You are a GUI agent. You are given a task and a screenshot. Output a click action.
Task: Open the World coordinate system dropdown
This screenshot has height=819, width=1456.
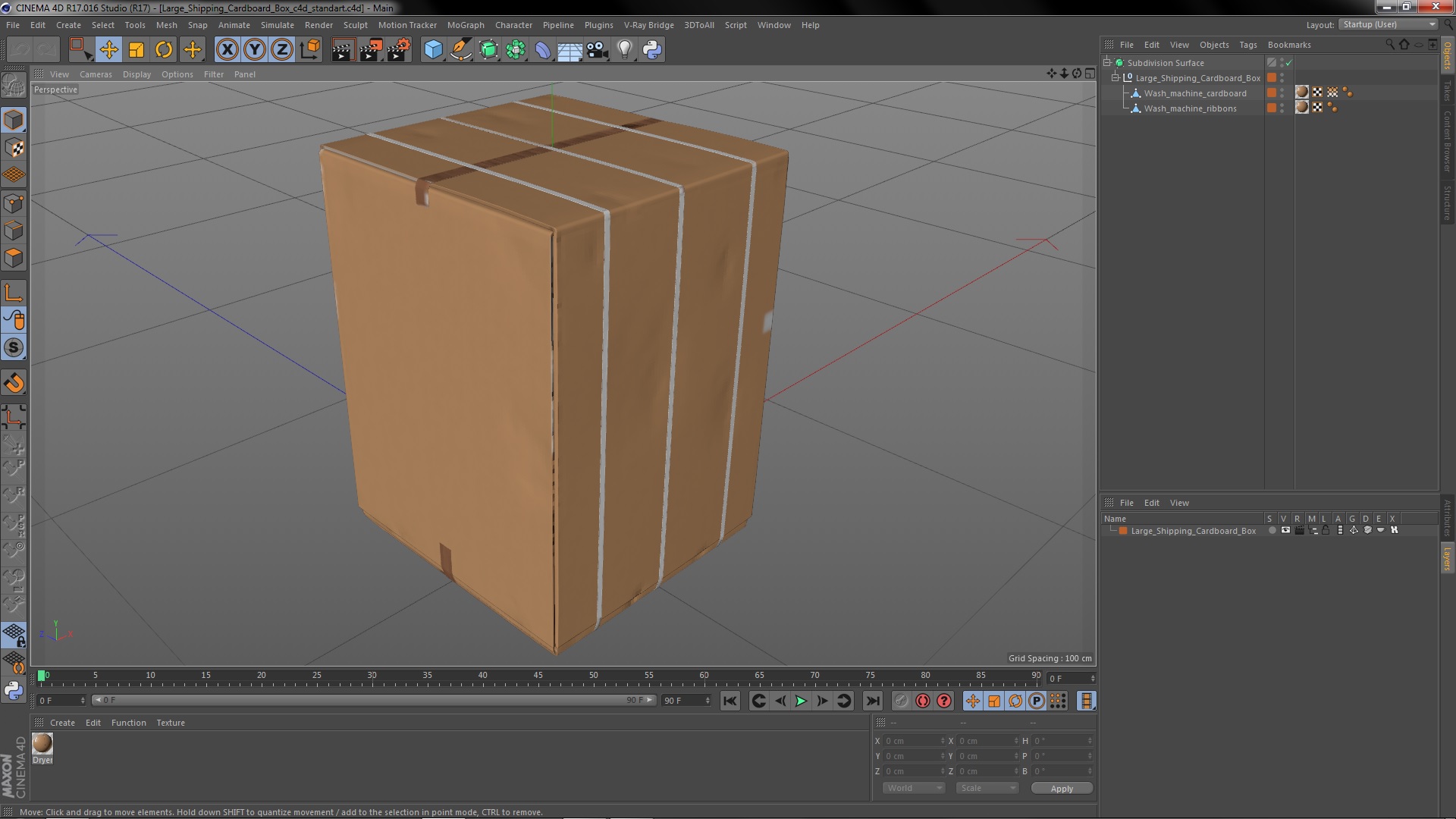pyautogui.click(x=913, y=788)
